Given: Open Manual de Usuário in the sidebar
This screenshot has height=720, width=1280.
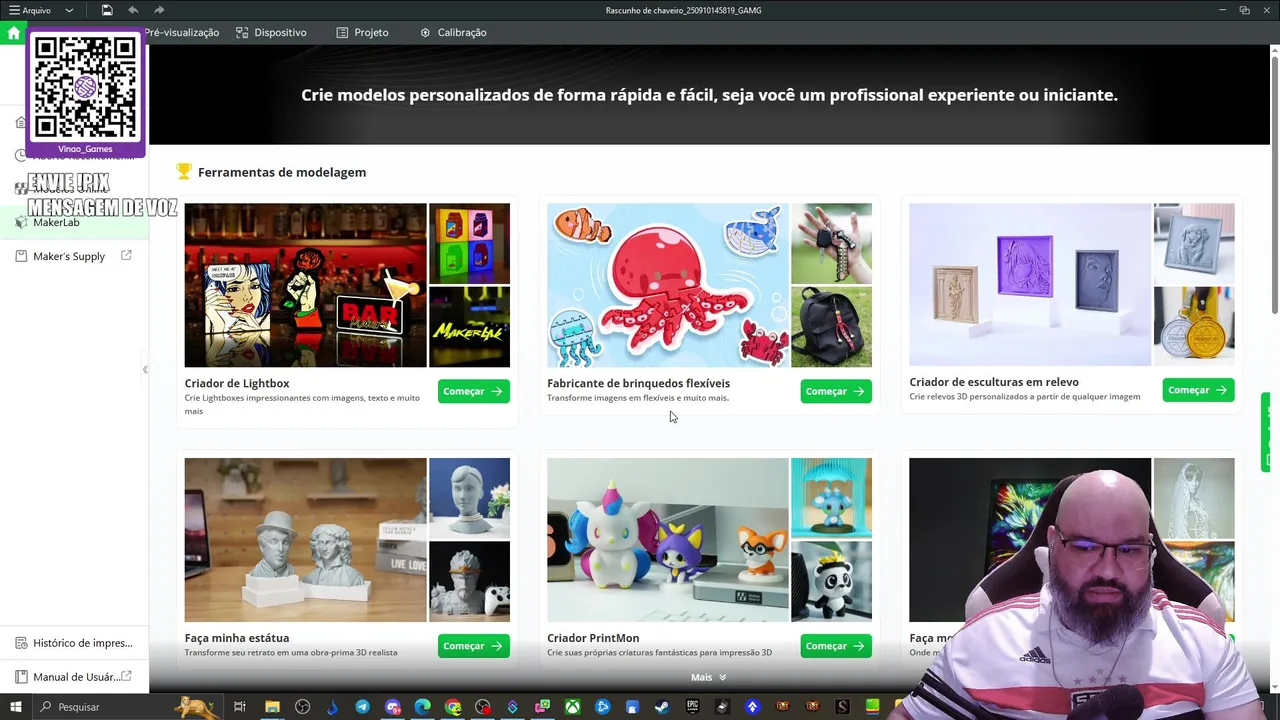Looking at the screenshot, I should (x=74, y=677).
